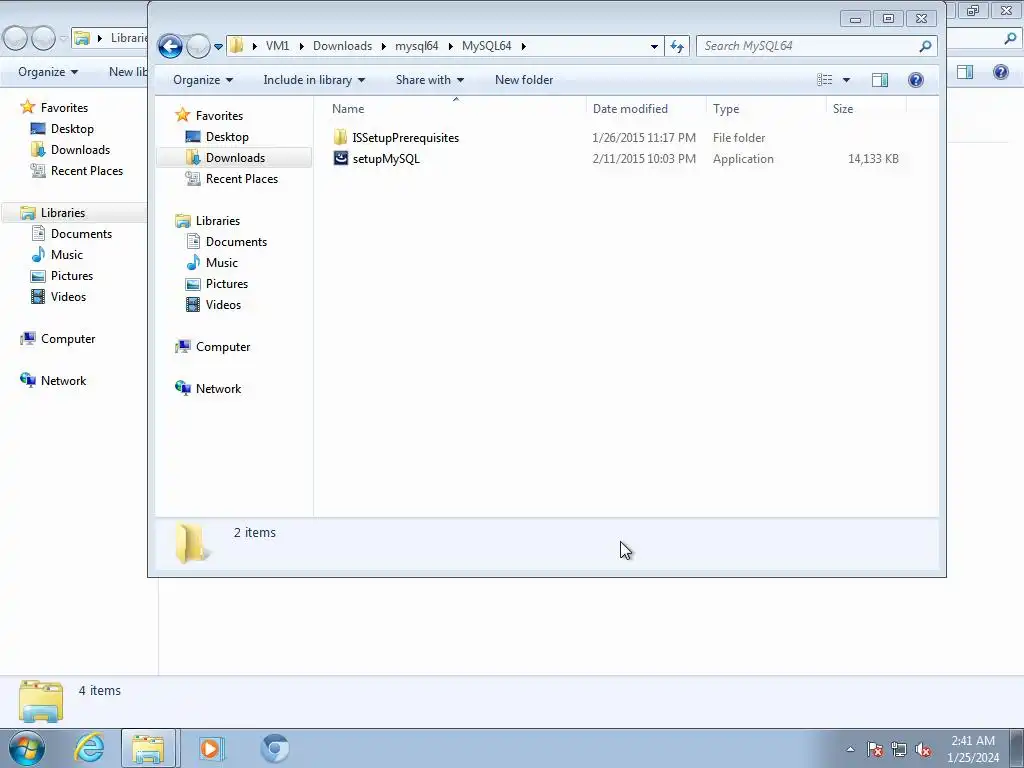This screenshot has width=1024, height=768.
Task: Select Videos in background Libraries window sidebar
Action: [x=69, y=296]
